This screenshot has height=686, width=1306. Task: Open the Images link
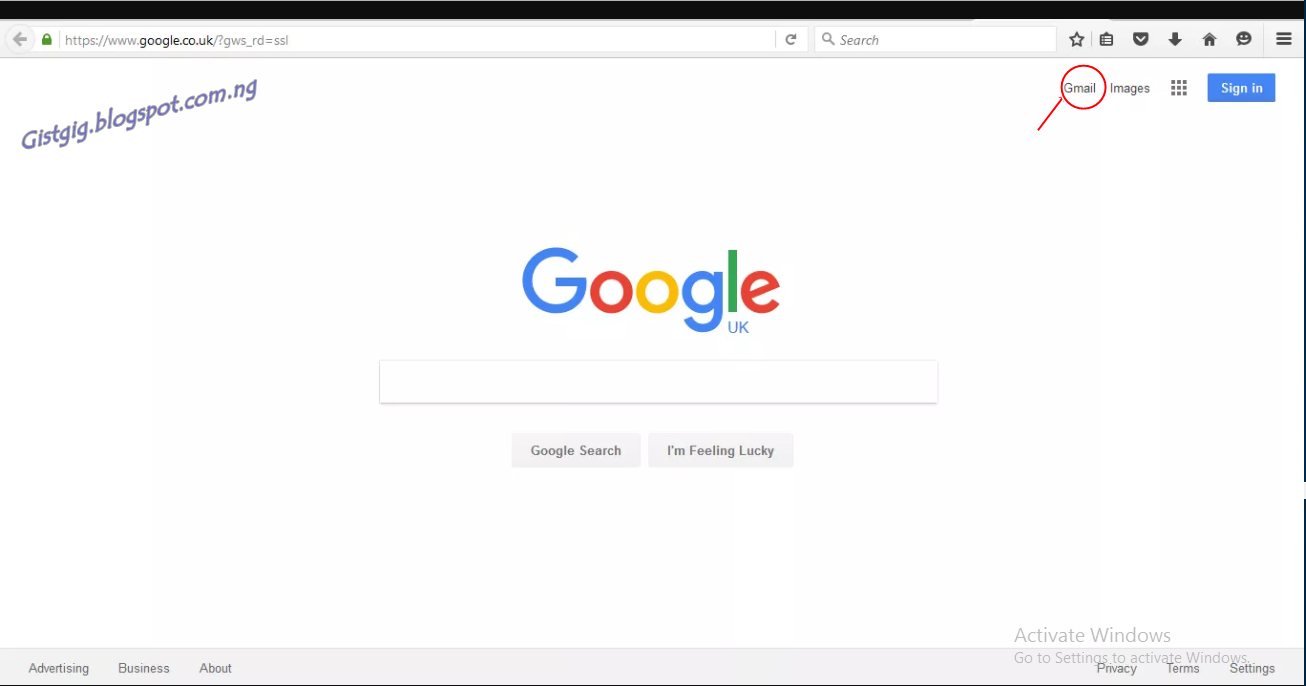coord(1130,88)
